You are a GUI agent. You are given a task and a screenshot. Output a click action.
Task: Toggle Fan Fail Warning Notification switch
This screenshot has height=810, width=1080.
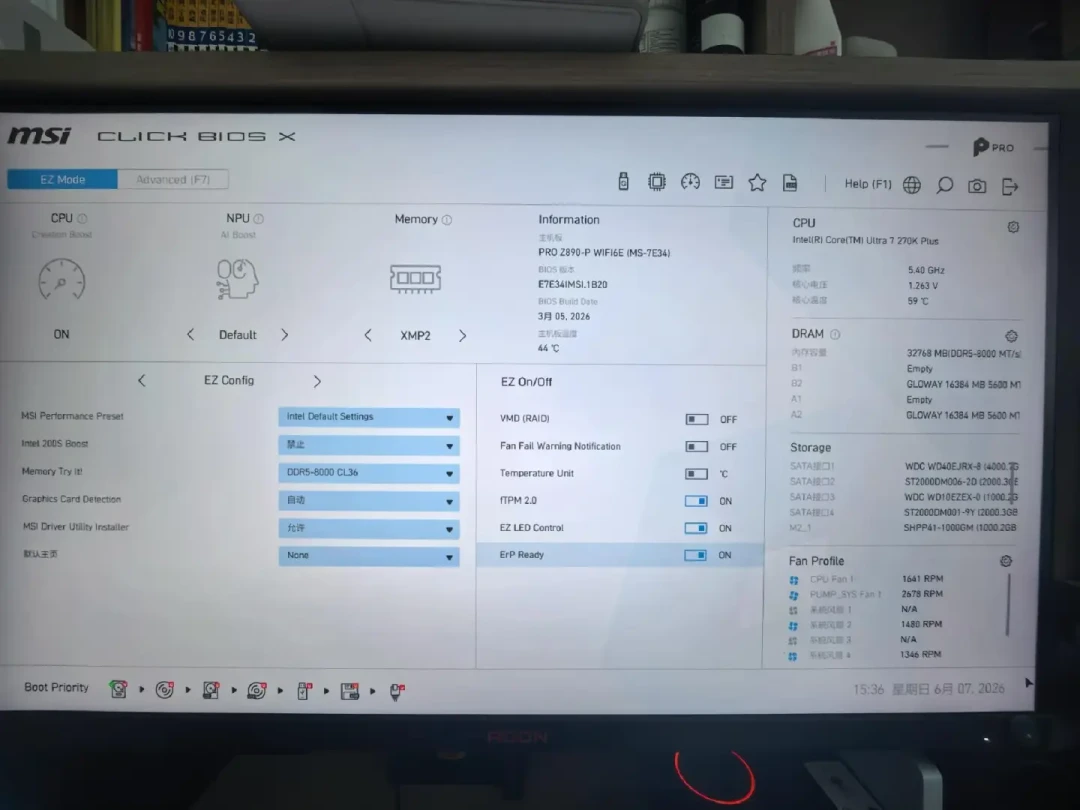[x=696, y=446]
